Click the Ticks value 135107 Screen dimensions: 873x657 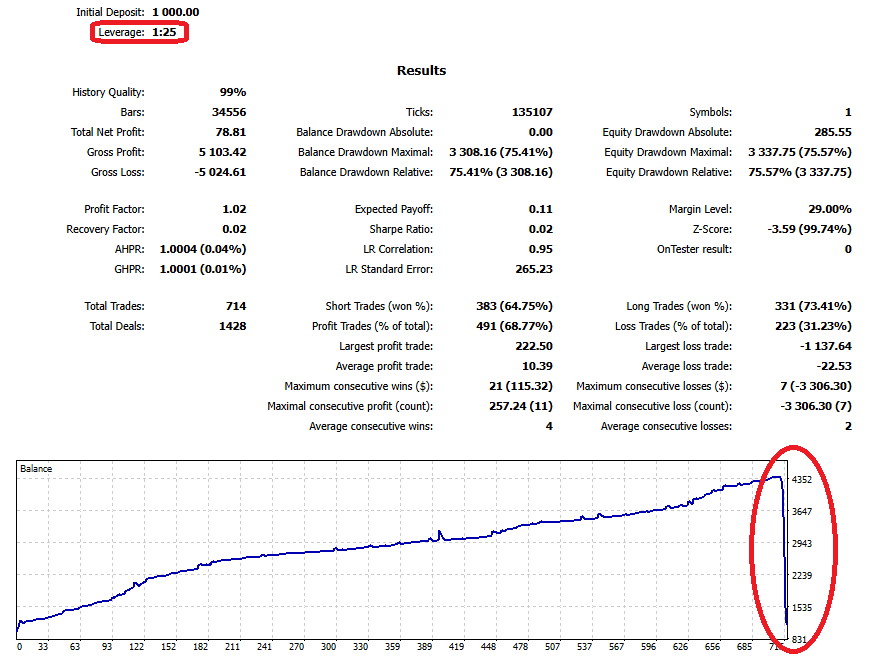tap(526, 112)
